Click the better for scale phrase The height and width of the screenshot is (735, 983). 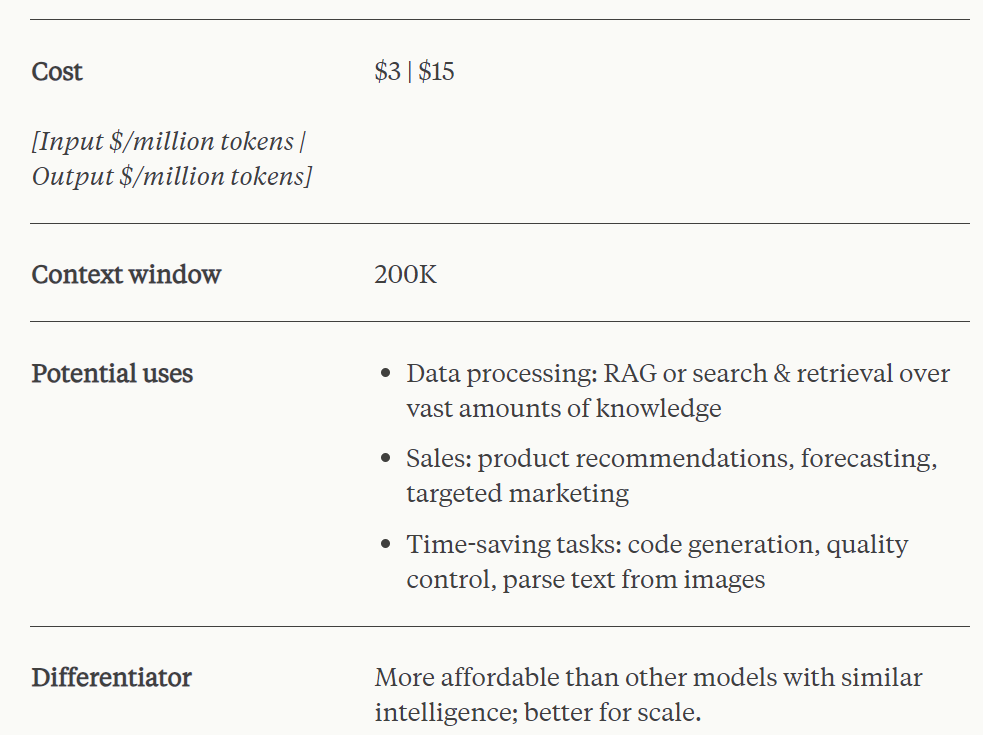point(641,713)
